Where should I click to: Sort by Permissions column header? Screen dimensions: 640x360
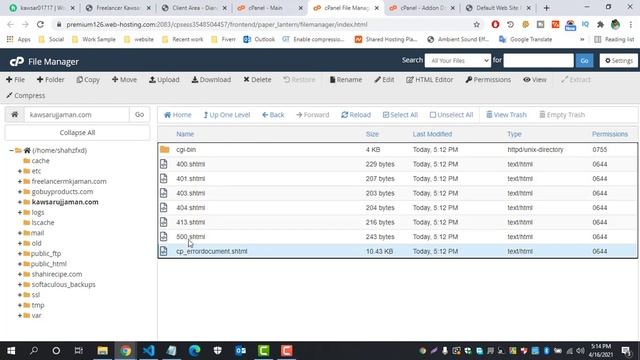610,134
